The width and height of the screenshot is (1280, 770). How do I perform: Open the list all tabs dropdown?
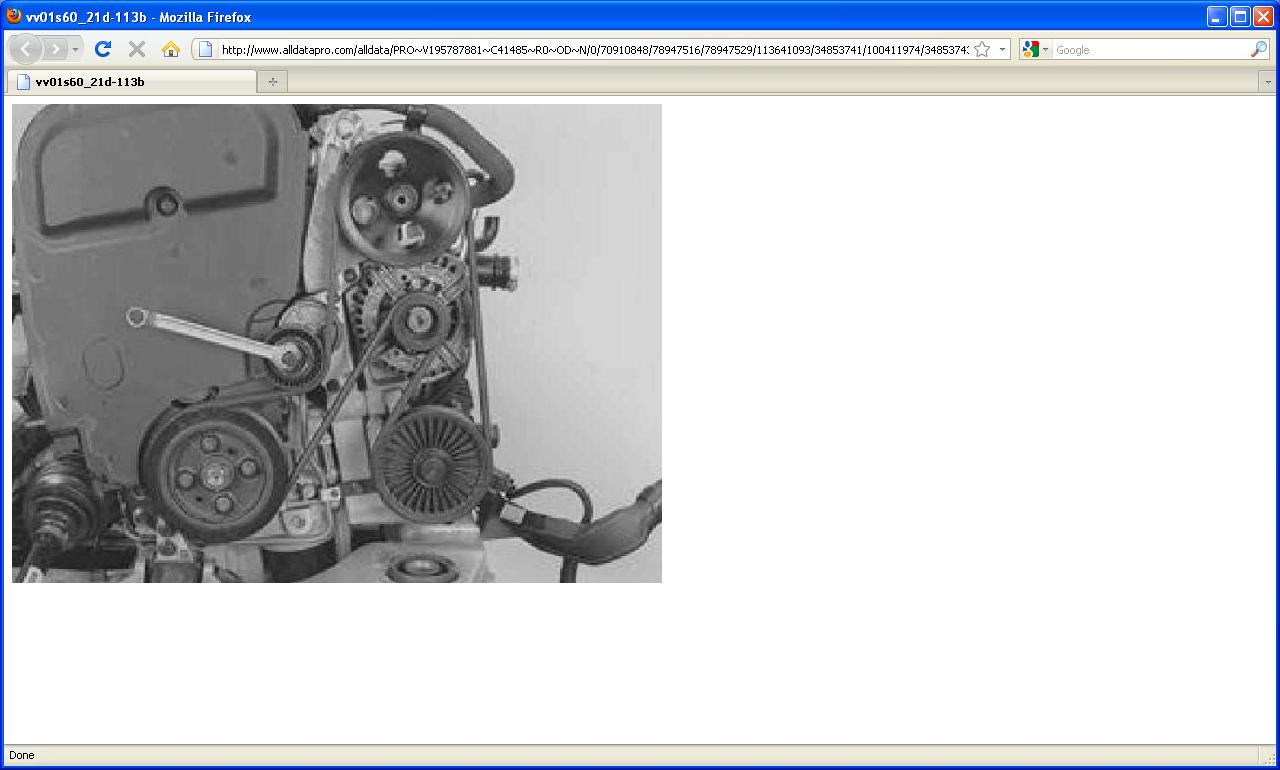click(x=1268, y=82)
